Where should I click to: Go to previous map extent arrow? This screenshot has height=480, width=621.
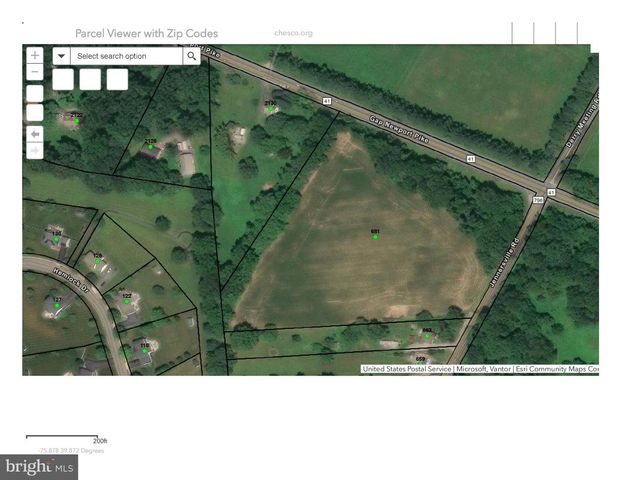[x=35, y=133]
